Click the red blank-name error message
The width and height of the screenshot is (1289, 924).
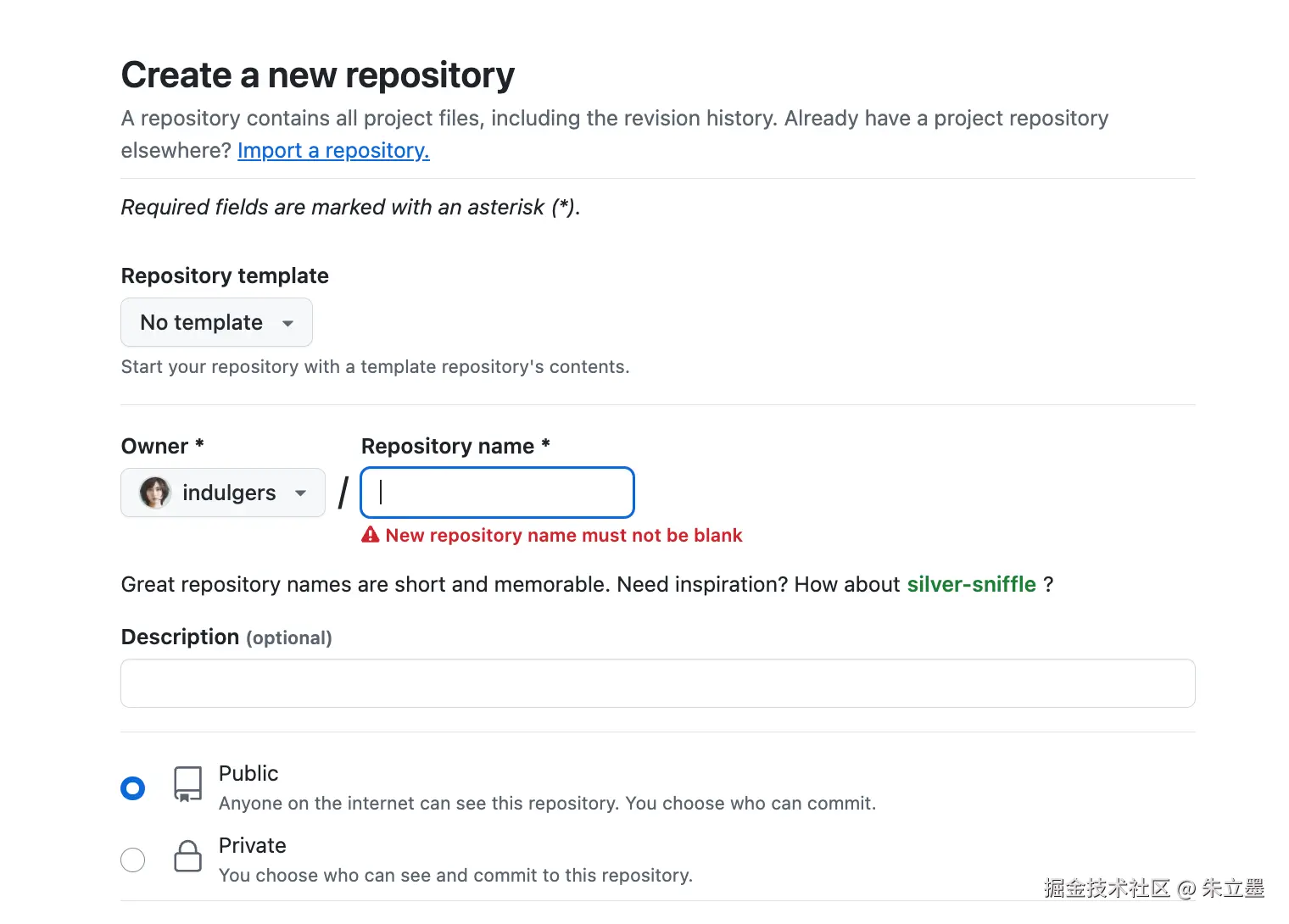(564, 536)
